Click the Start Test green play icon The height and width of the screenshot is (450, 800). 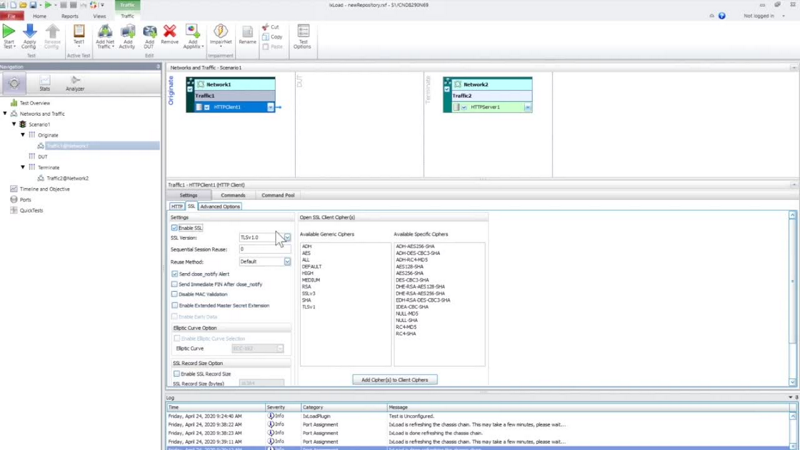point(9,31)
